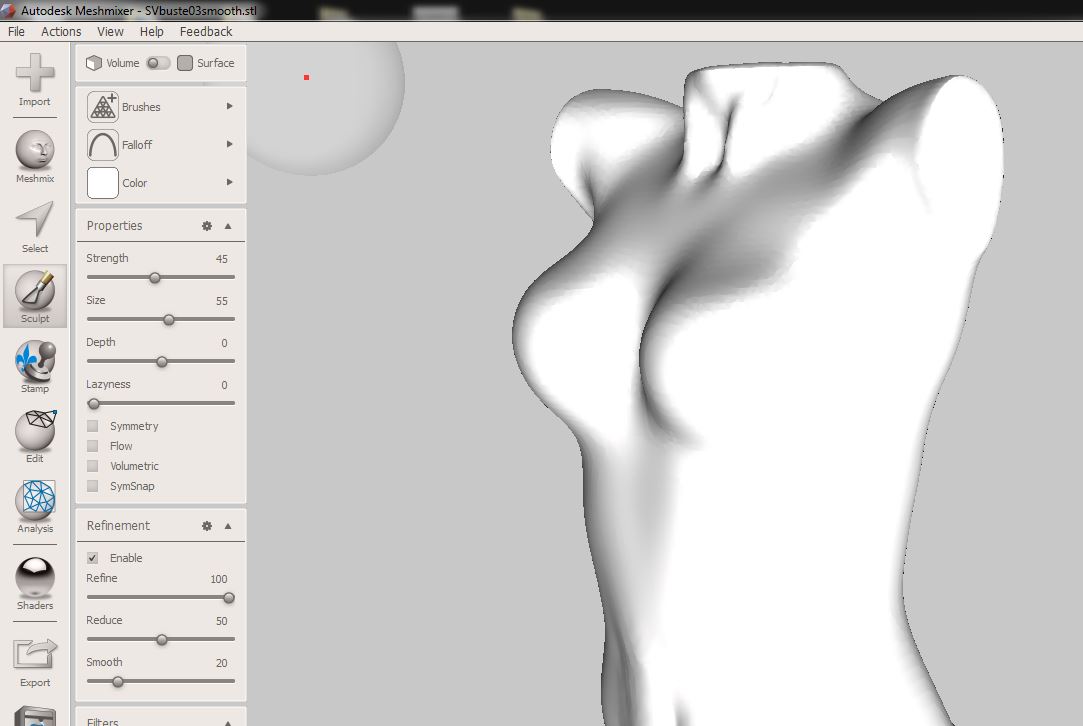Click the Reduce value 50
Viewport: 1083px width, 726px height.
tap(222, 621)
